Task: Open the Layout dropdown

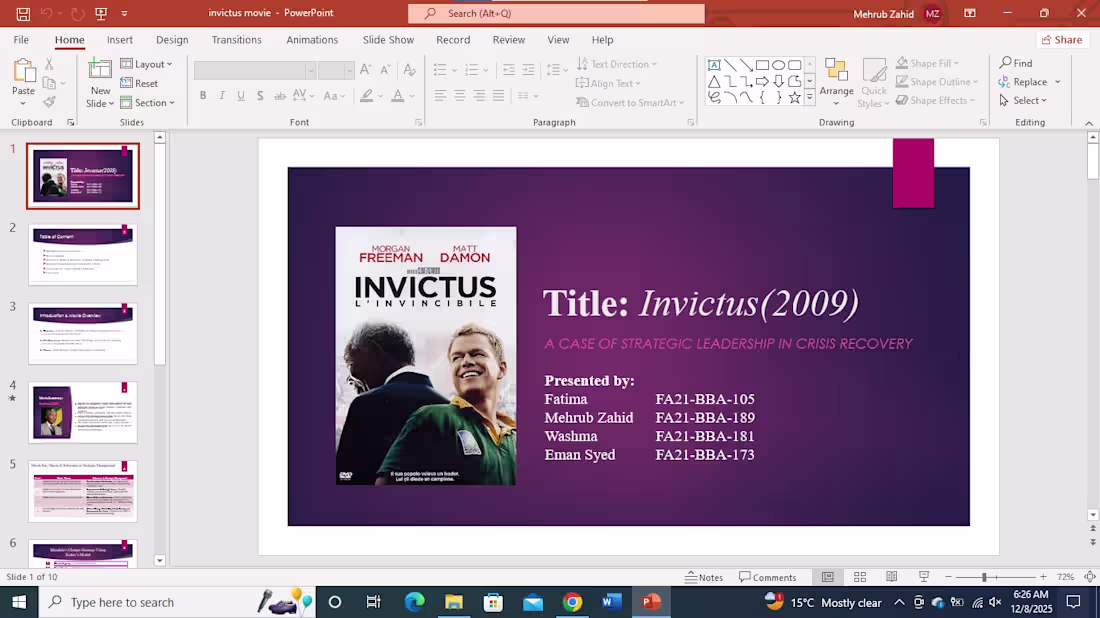Action: click(x=146, y=64)
